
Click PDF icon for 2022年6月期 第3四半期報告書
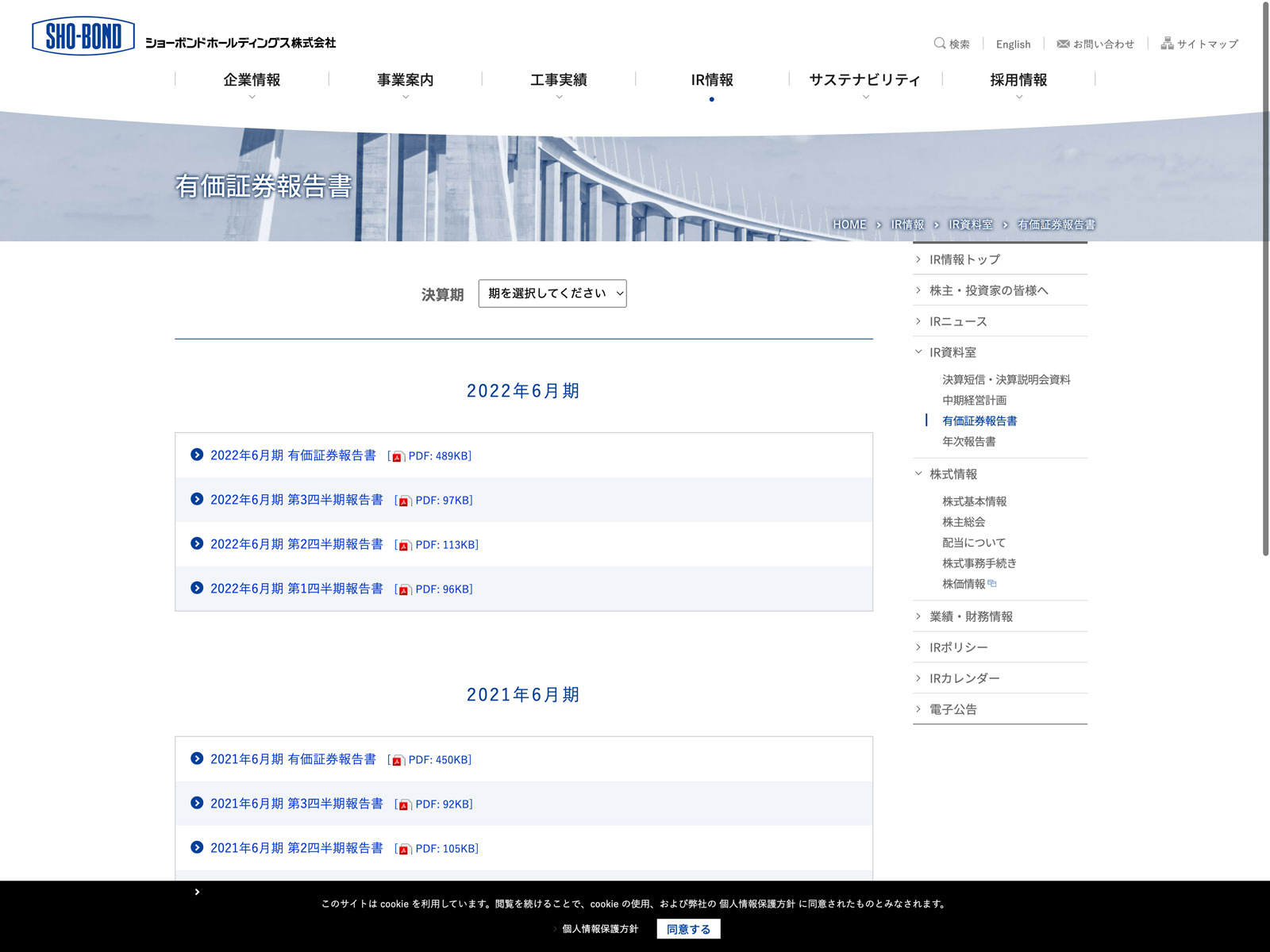click(x=405, y=501)
